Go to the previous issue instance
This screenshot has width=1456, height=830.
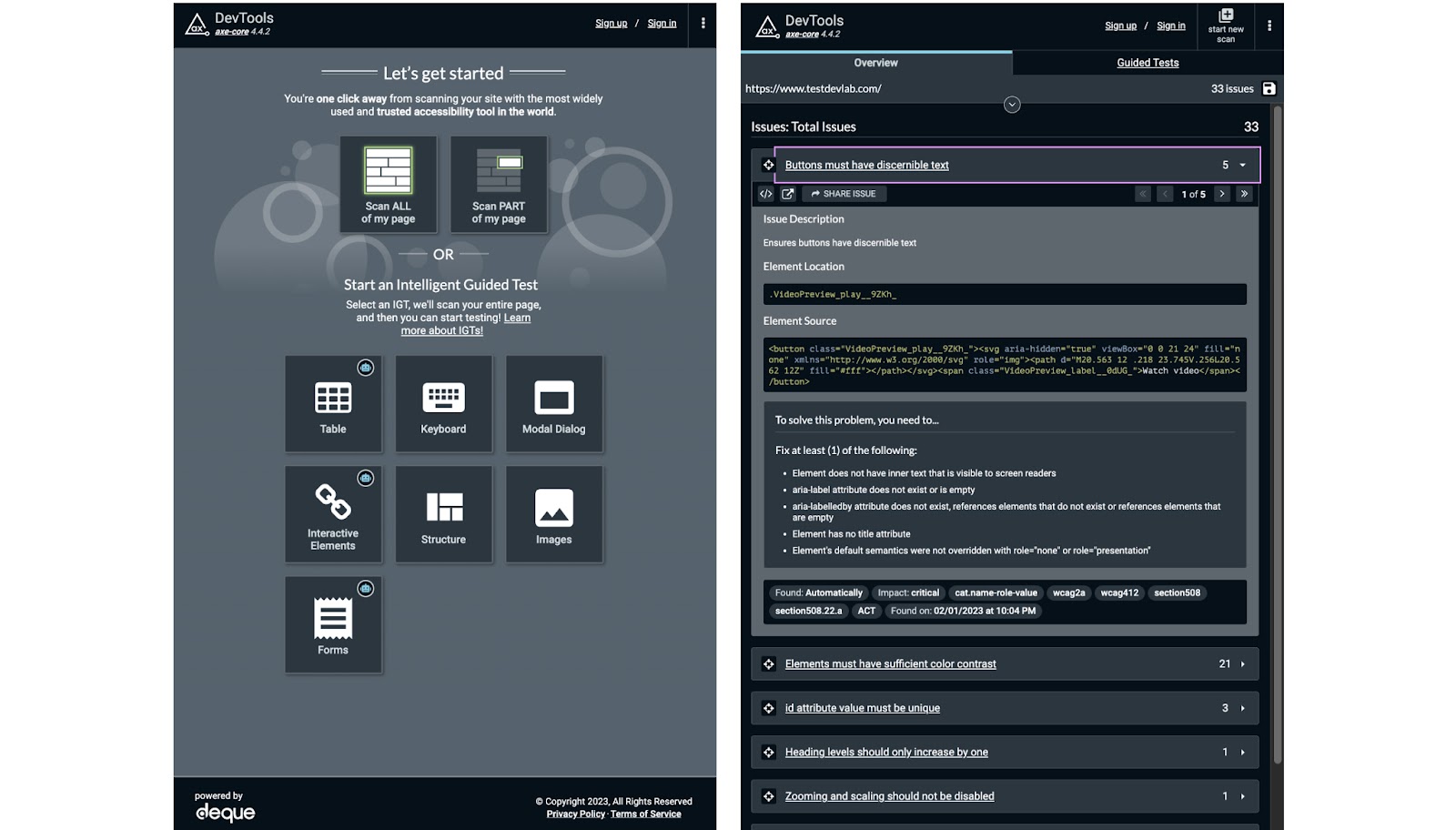click(x=1165, y=194)
